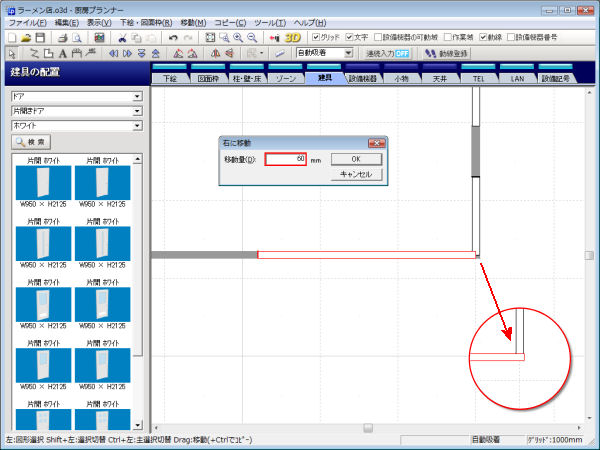The image size is (600, 450).
Task: Click OK in the 右に移動 dialog
Action: coord(356,159)
